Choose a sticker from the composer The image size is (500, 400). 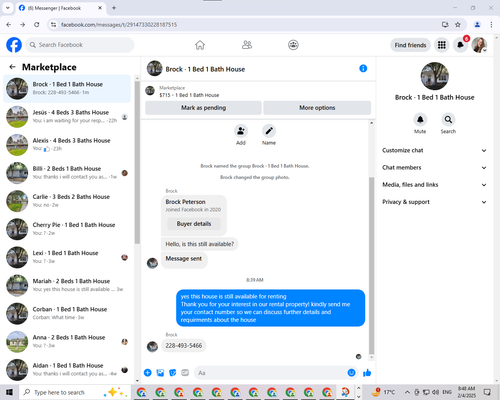tap(173, 373)
